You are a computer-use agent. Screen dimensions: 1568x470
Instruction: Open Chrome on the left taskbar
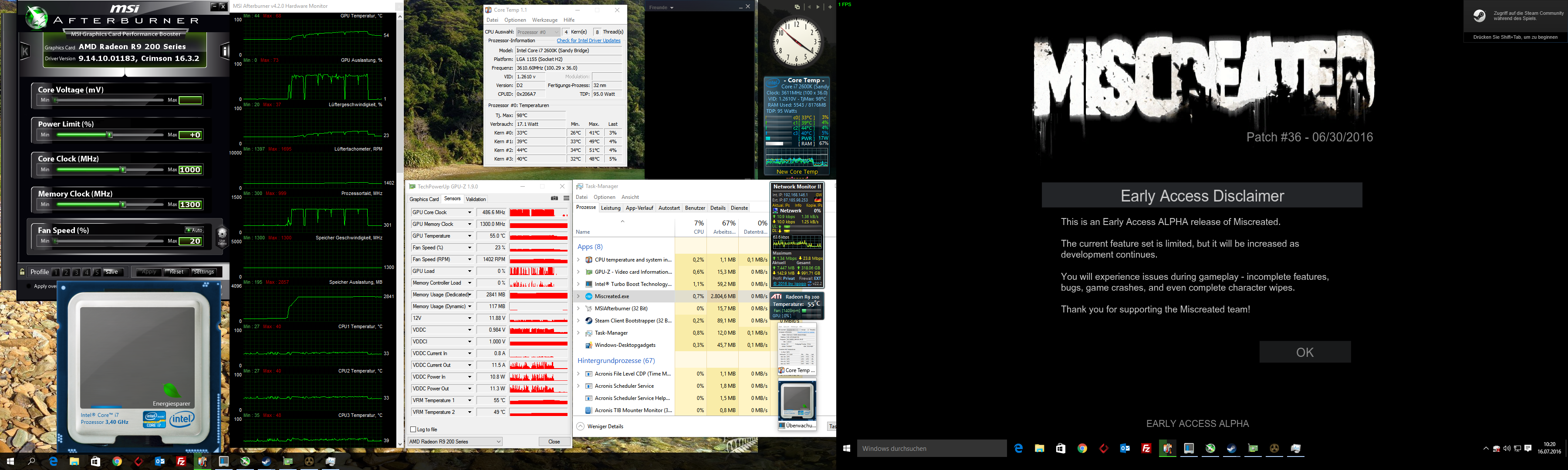[117, 461]
